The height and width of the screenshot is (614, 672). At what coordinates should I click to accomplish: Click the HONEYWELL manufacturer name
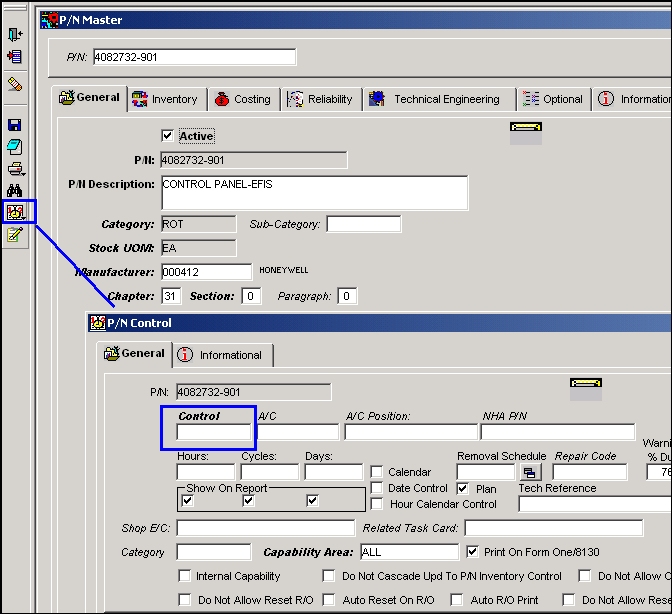click(284, 270)
